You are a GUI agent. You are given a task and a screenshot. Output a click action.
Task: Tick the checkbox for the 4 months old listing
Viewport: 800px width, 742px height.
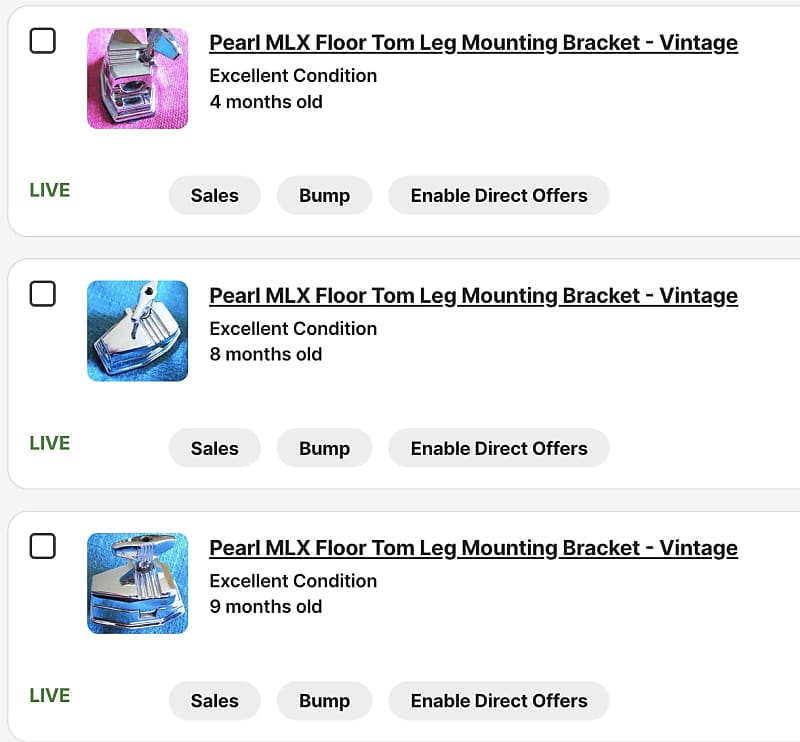click(42, 42)
